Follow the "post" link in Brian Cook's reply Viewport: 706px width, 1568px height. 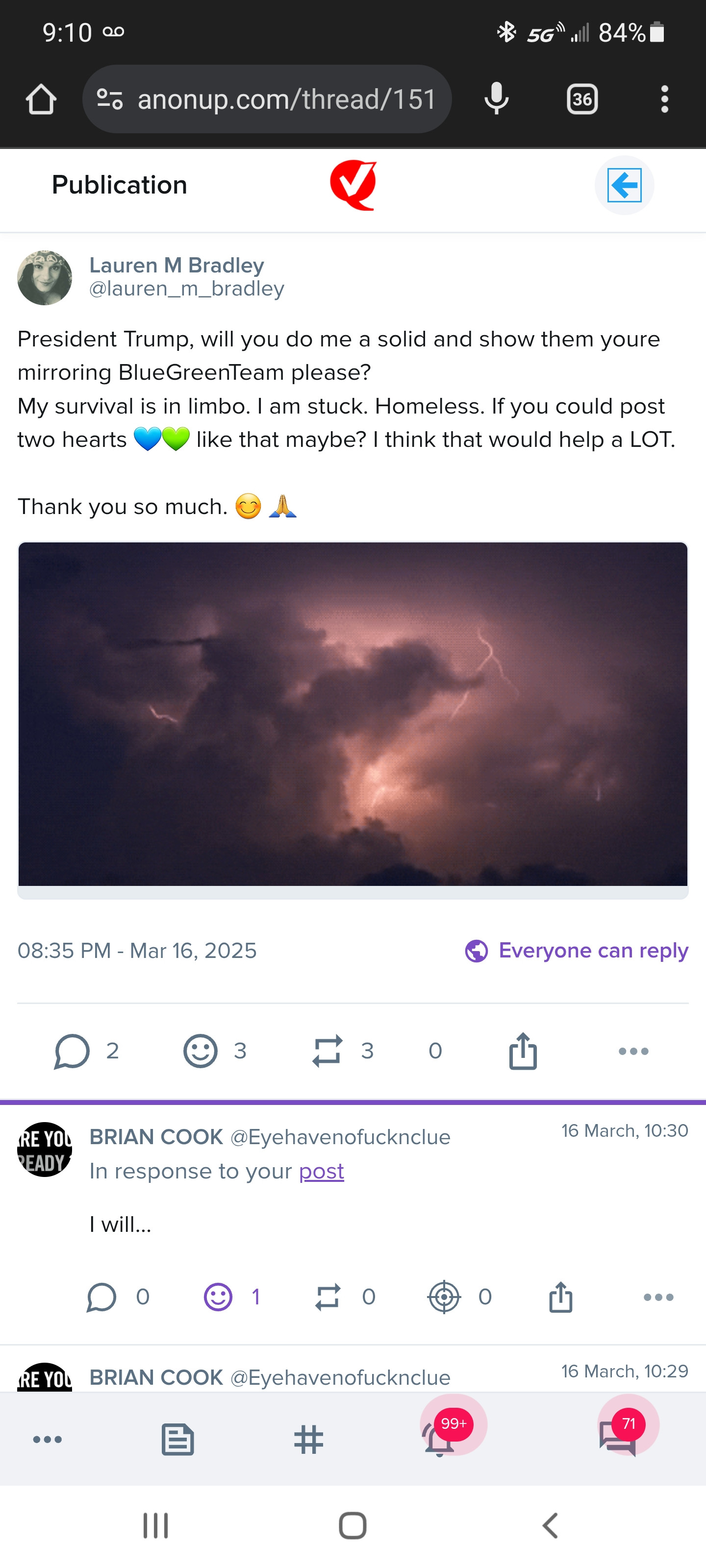tap(321, 1171)
